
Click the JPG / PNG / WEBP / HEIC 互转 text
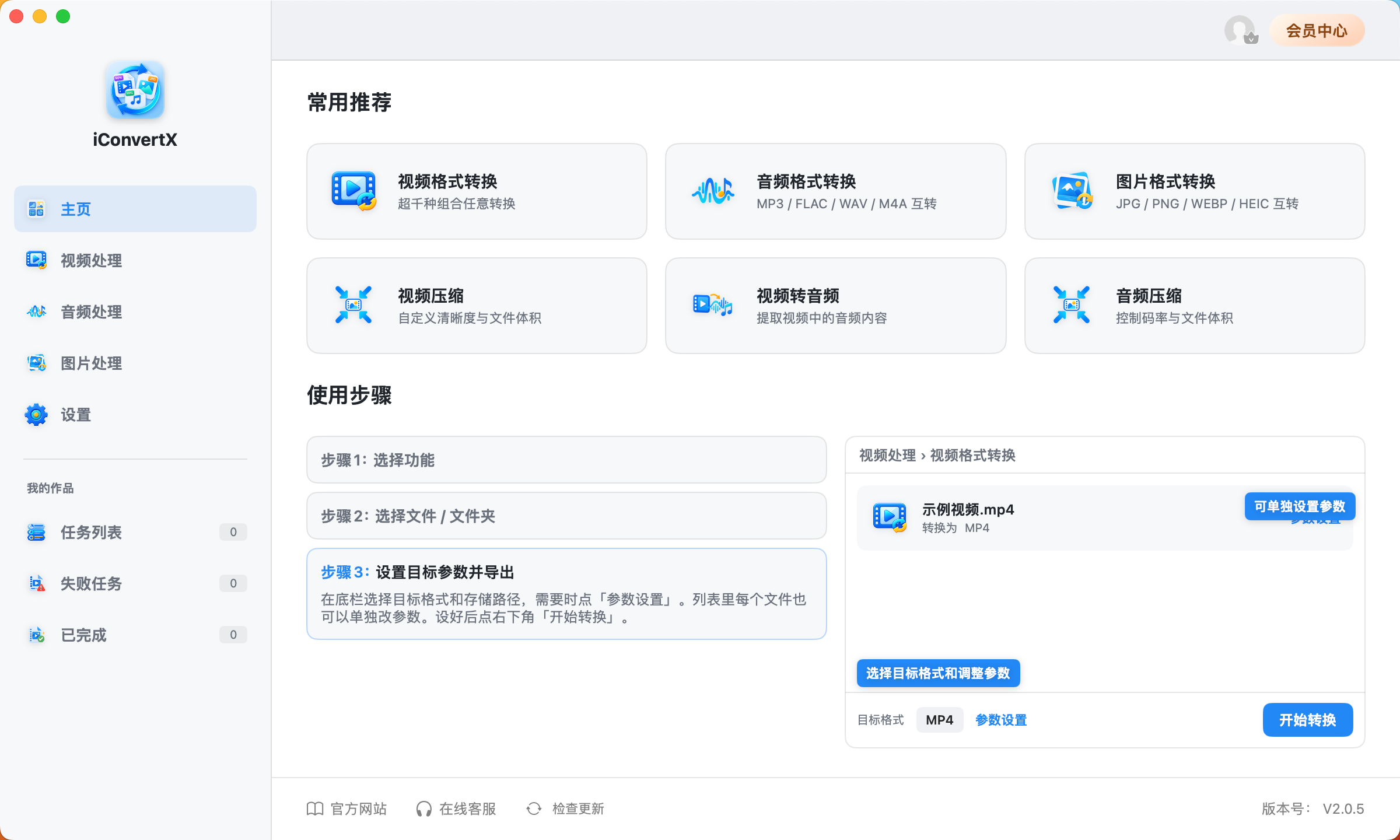[1207, 204]
